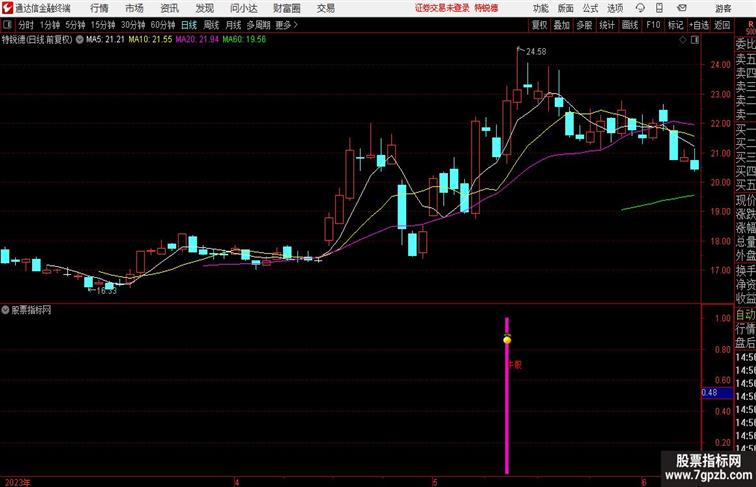
Task: Open the 版面 menu
Action: (x=566, y=8)
